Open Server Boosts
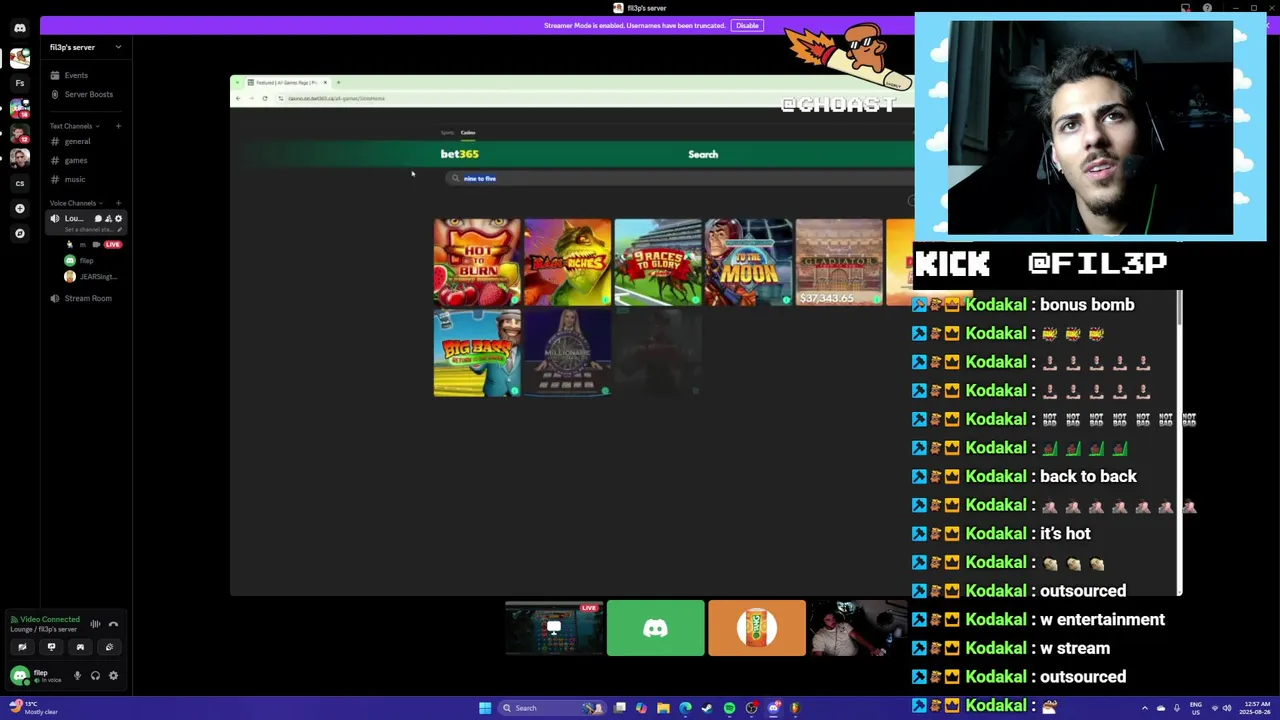This screenshot has width=1280, height=720. pyautogui.click(x=88, y=94)
